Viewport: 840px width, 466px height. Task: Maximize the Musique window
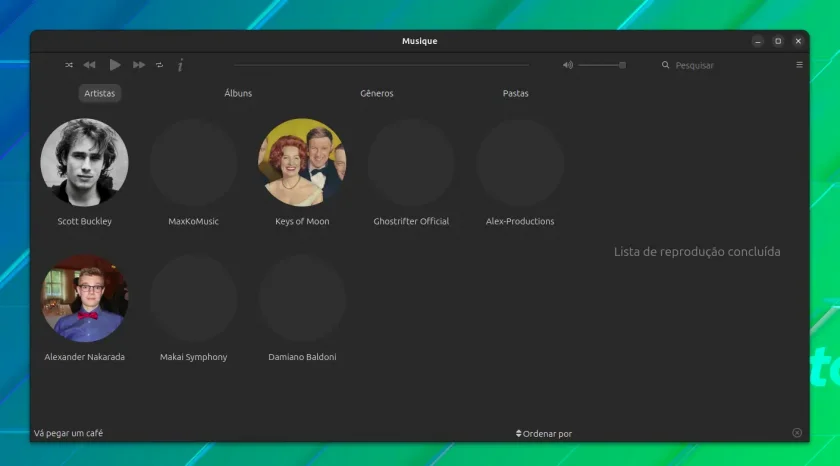[x=778, y=41]
